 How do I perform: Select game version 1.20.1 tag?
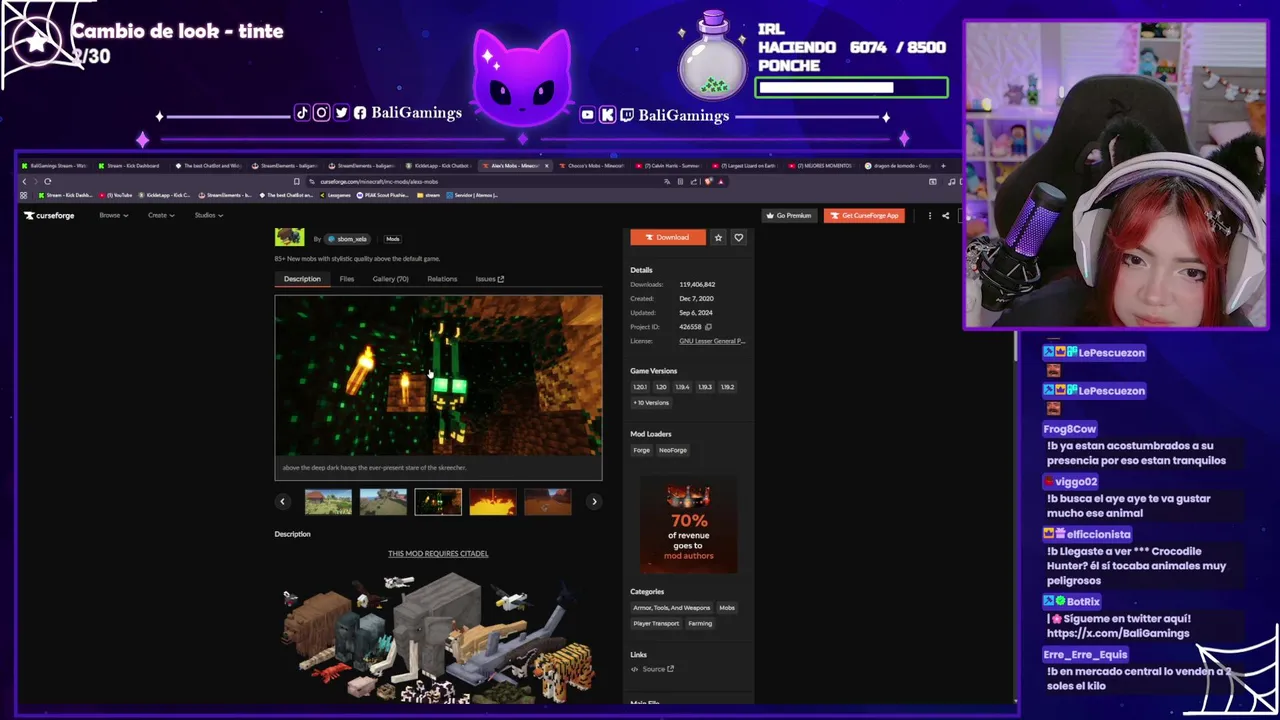point(640,387)
